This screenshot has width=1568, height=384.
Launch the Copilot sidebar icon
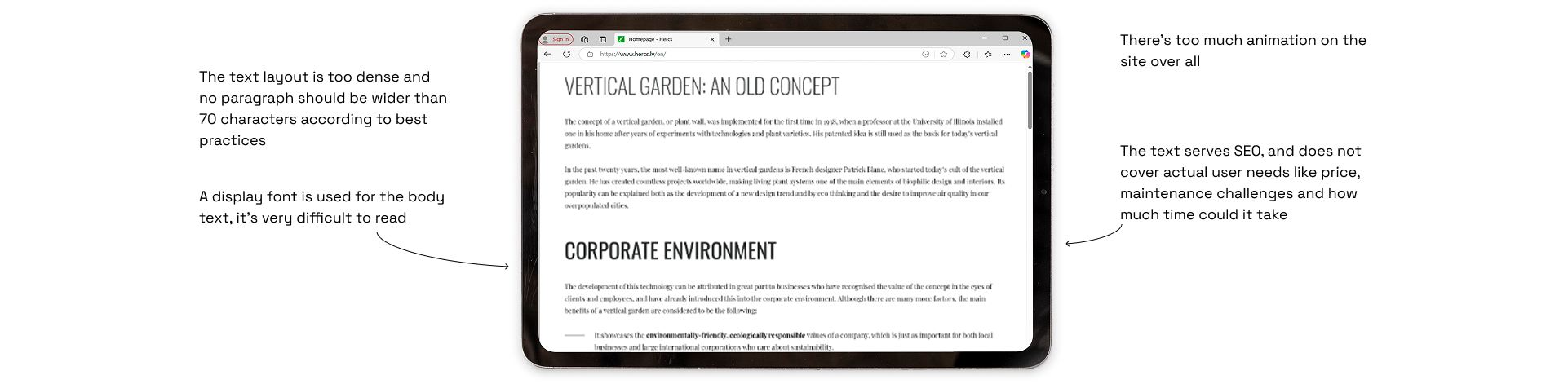1025,54
